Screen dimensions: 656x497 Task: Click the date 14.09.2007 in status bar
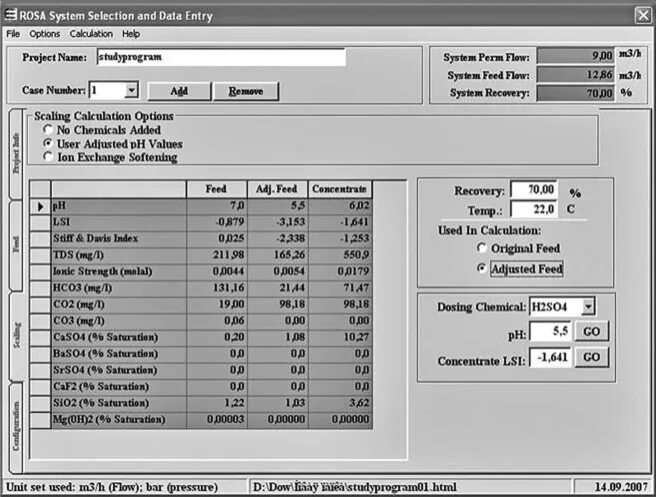click(x=621, y=487)
